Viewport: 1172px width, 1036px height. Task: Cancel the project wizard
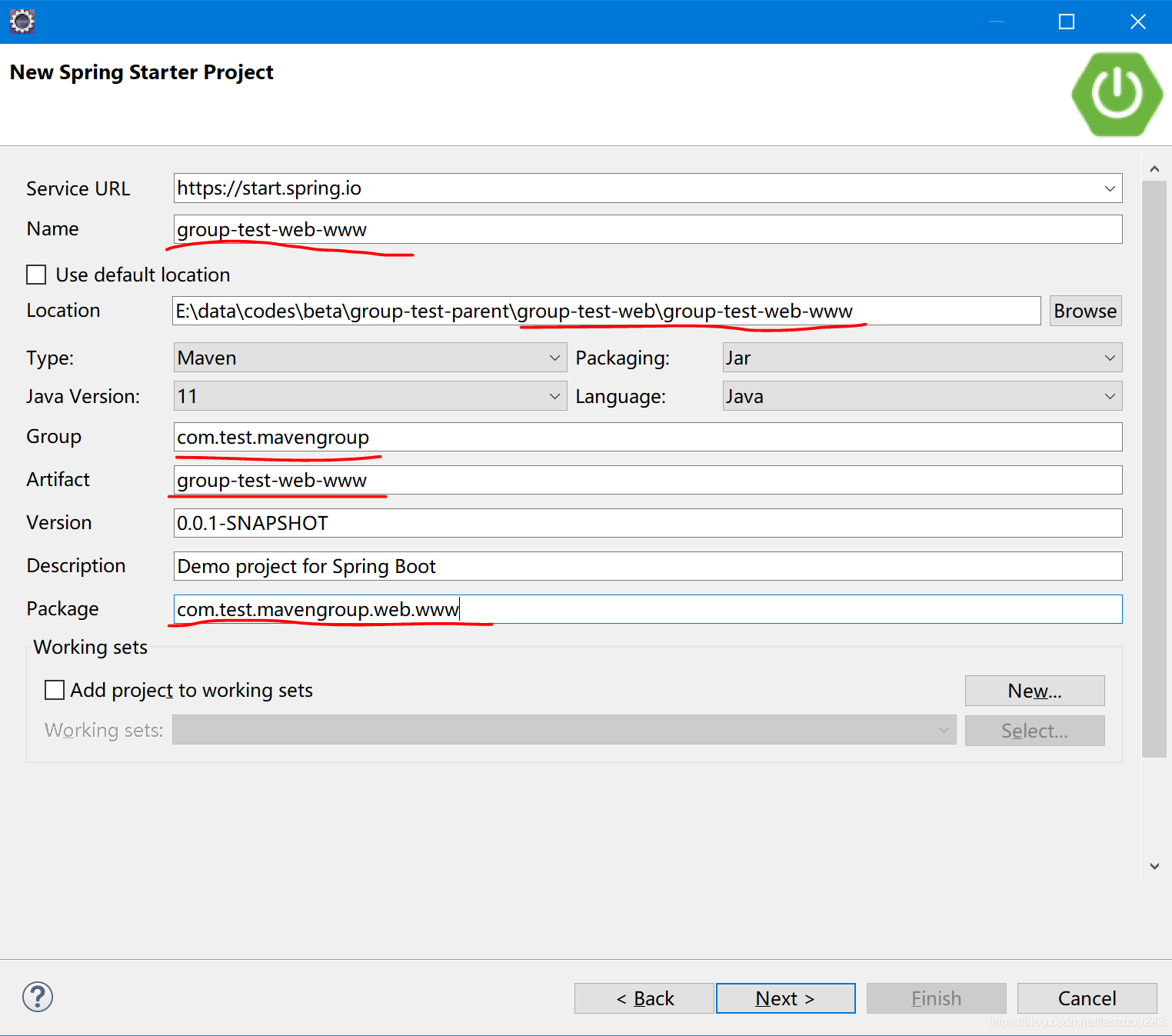coord(1087,998)
